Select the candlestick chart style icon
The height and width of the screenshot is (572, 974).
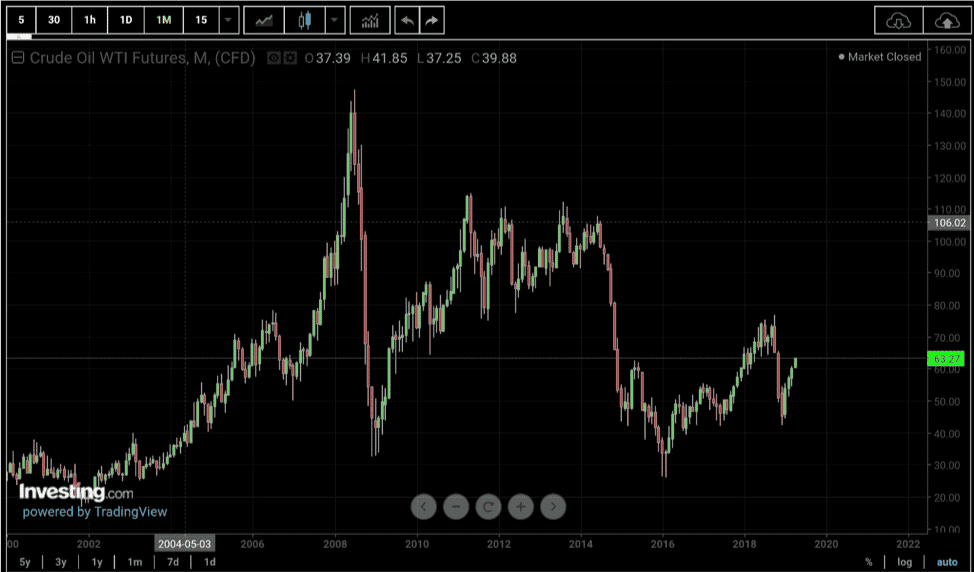click(x=304, y=20)
